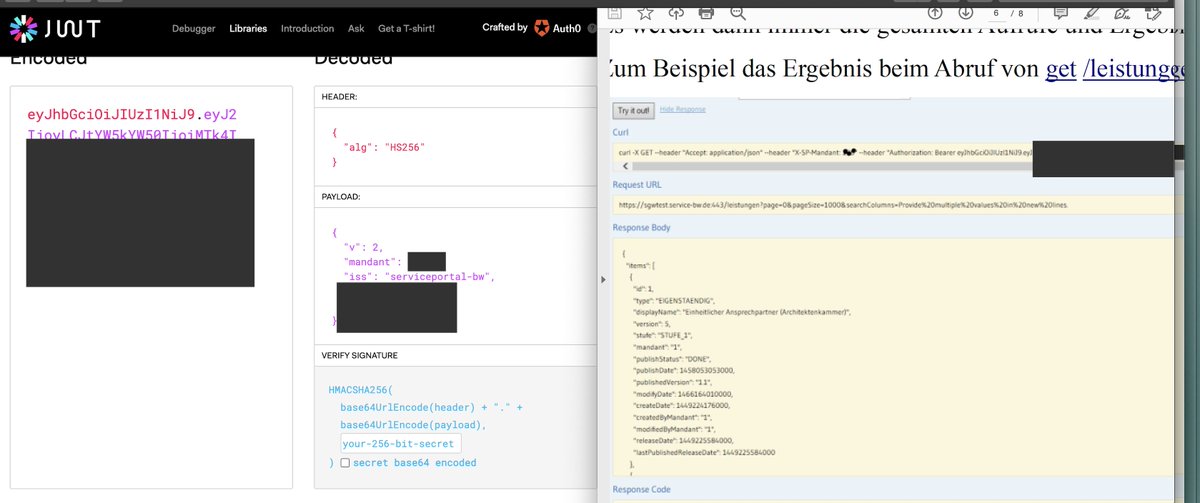This screenshot has width=1200, height=503.
Task: Toggle secret base64 encoded checkbox
Action: tap(345, 463)
